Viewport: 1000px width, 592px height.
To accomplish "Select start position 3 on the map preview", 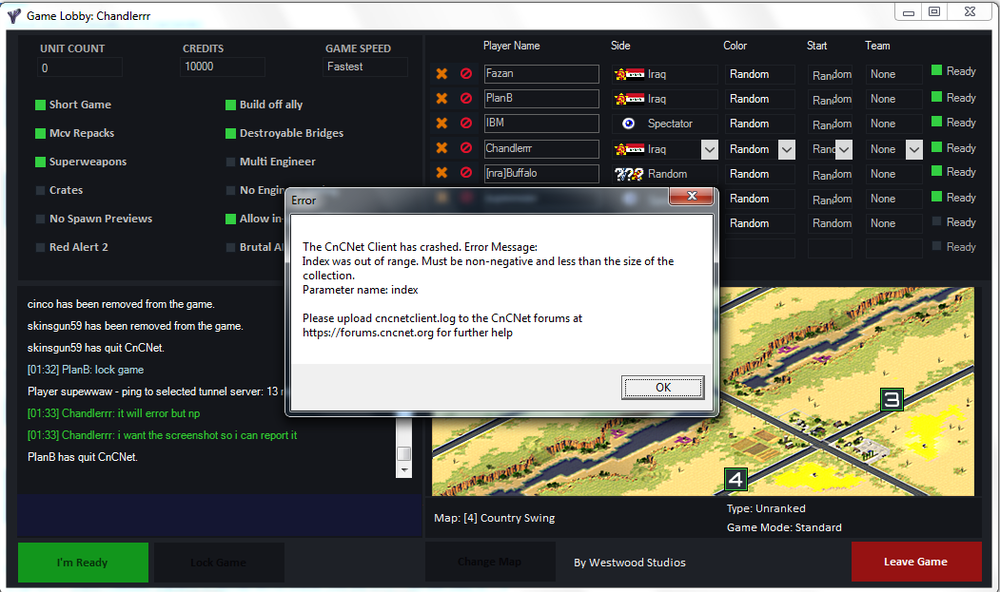I will coord(892,399).
